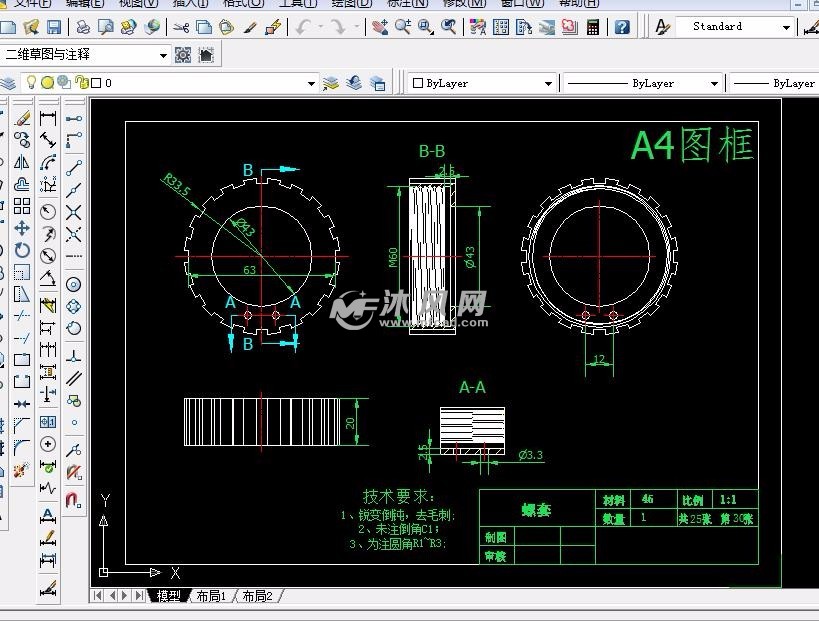Toggle layer on/off lightbulb icon
819x621 pixels.
[x=31, y=83]
